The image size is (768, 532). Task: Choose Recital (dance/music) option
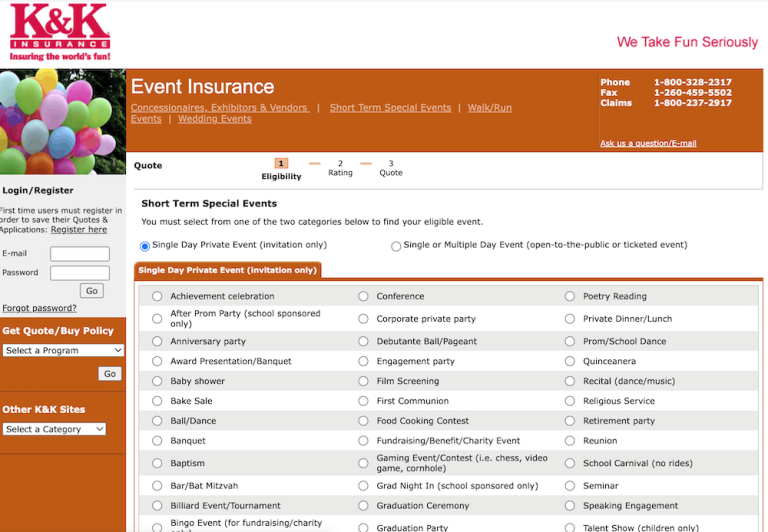570,381
